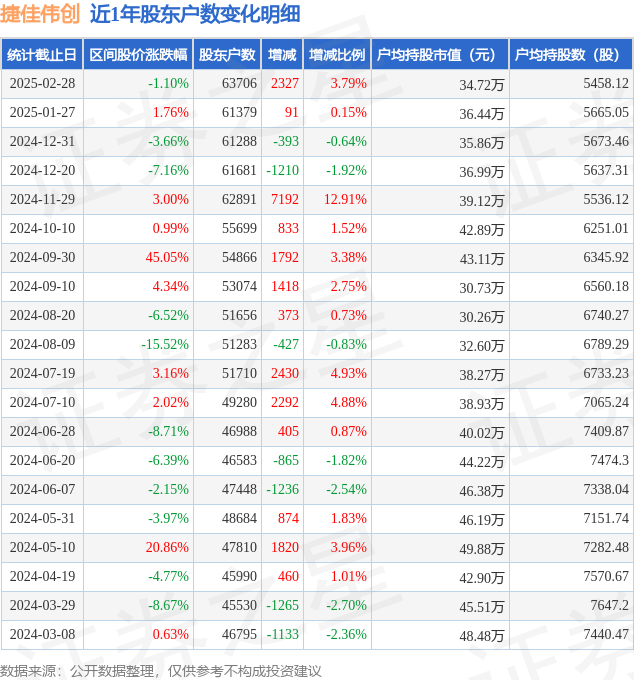Click the 20.86% price change cell
The image size is (634, 680).
167,548
